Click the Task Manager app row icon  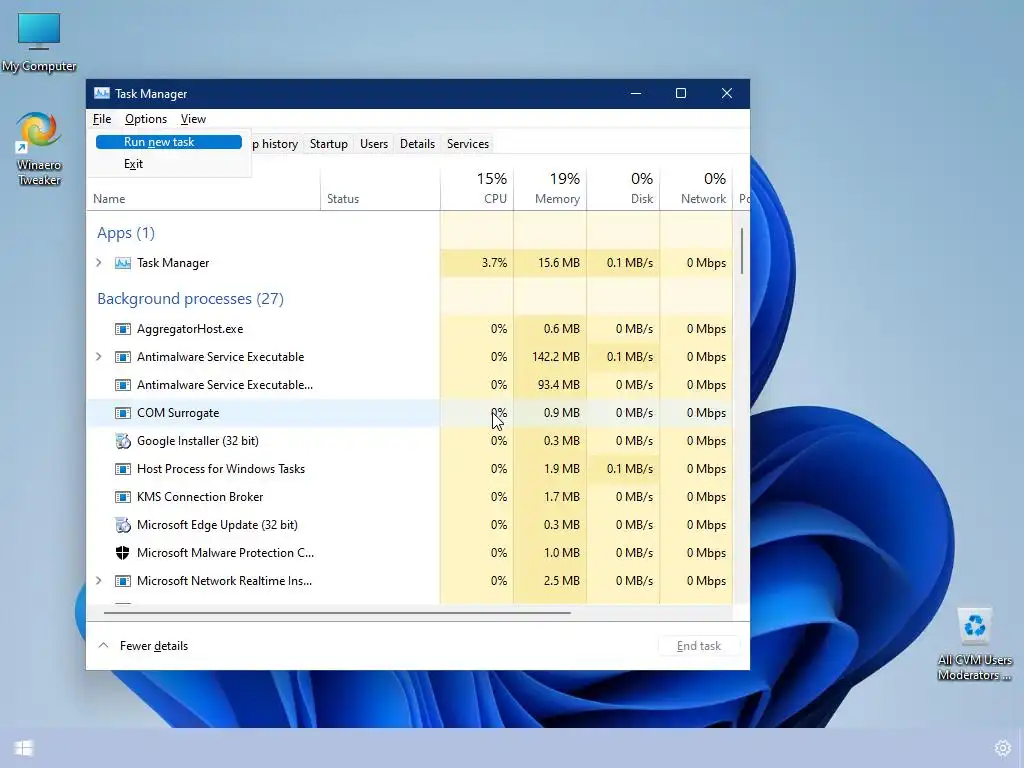tap(122, 263)
